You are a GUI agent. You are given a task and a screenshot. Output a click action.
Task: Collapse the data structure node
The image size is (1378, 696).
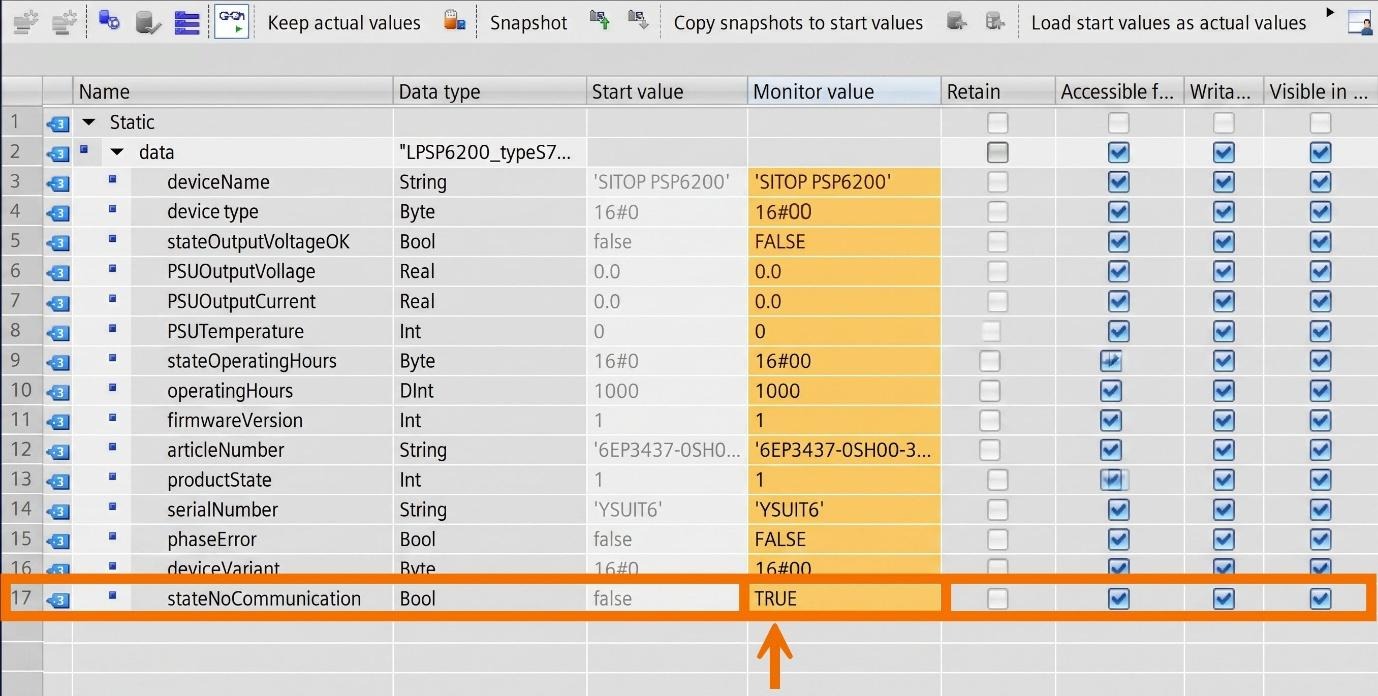[x=118, y=152]
